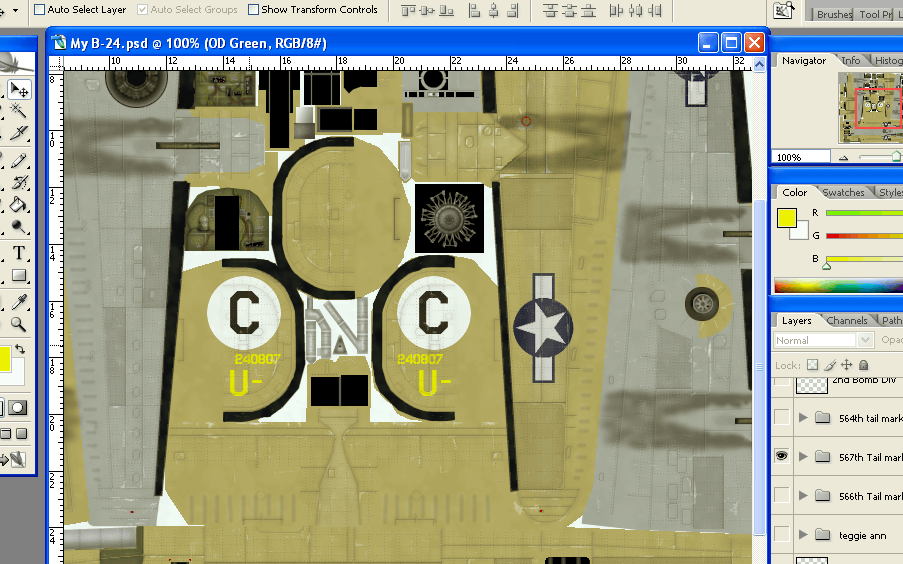Expand the teggie ann group
Viewport: 903px width, 564px height.
coord(803,535)
